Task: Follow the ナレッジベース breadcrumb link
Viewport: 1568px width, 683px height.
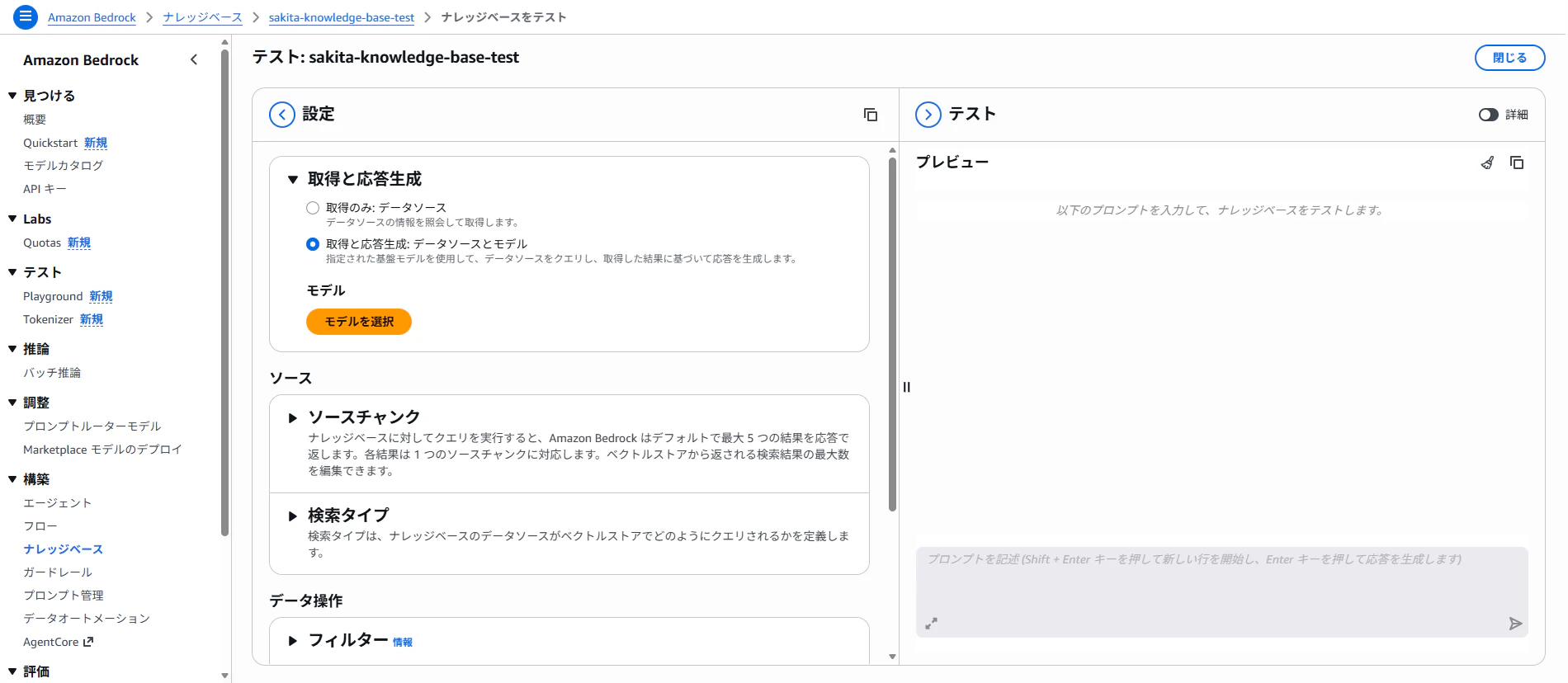Action: 202,17
